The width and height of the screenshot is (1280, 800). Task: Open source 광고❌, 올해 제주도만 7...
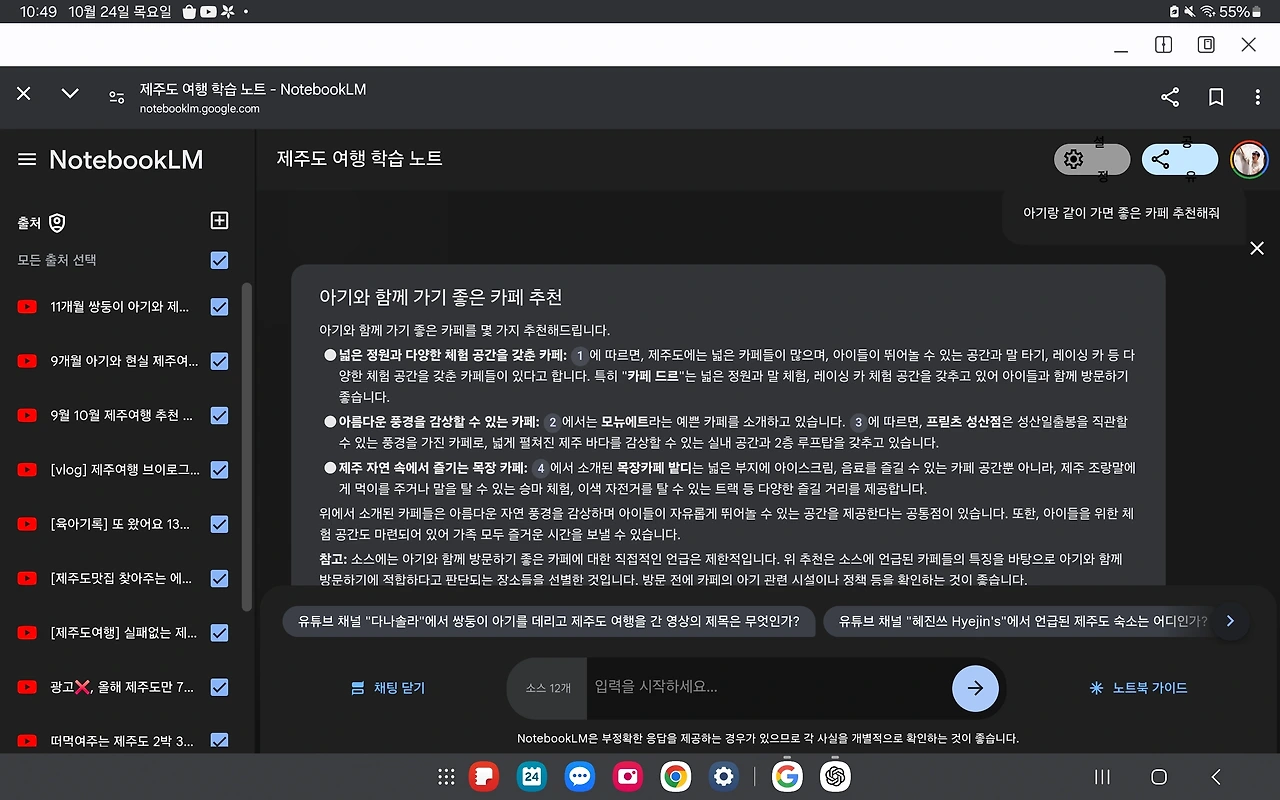[x=122, y=687]
